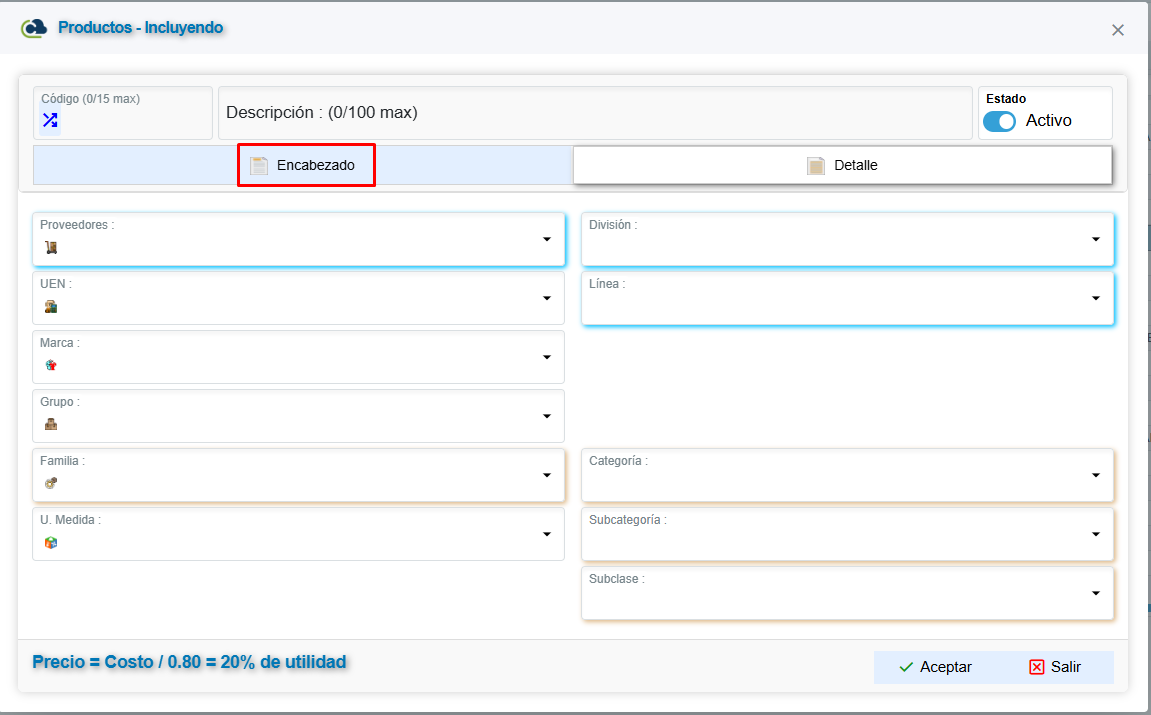The image size is (1151, 715).
Task: Click the Productos - Incluyendo title
Action: coord(141,28)
